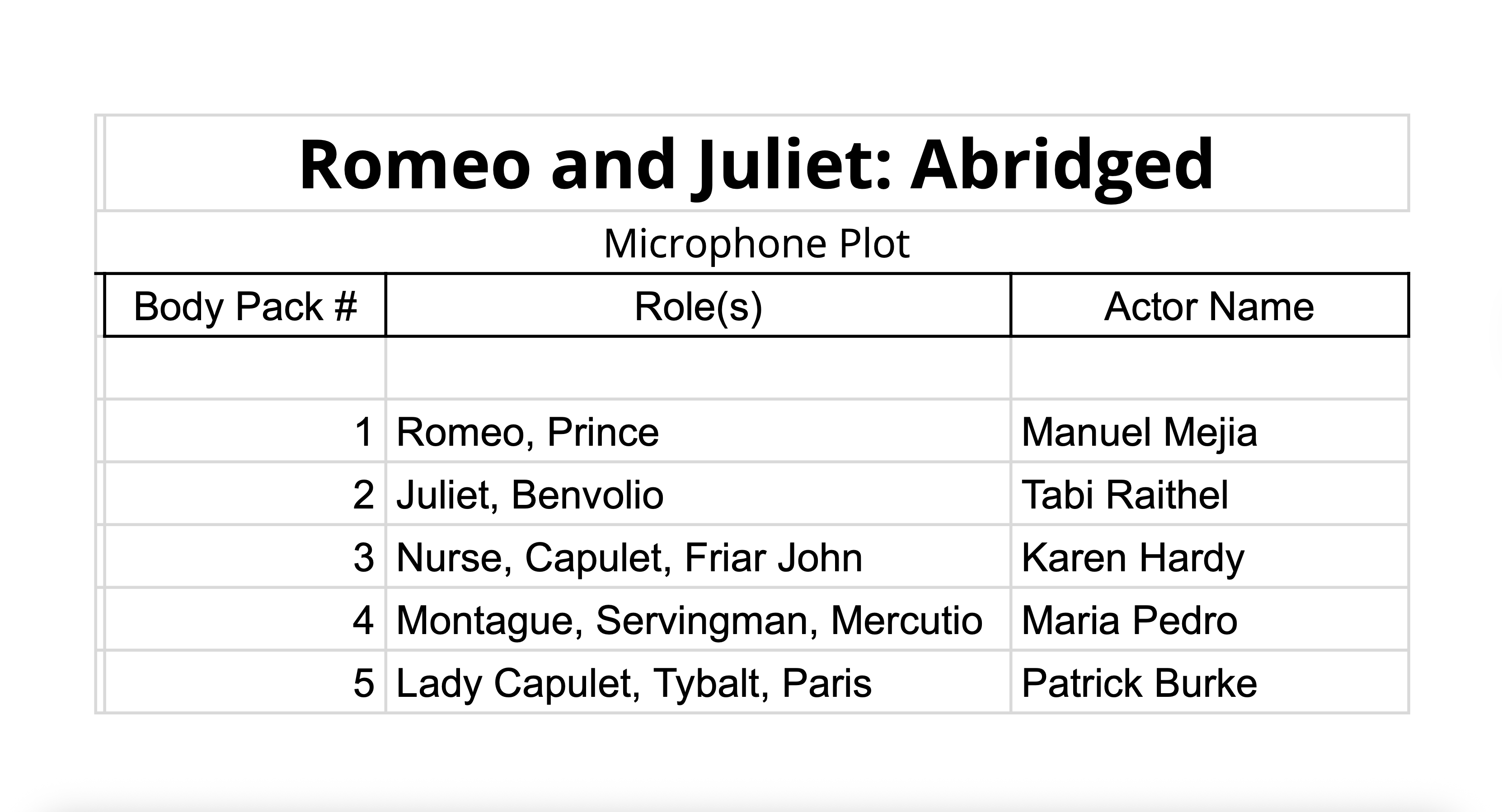1502x812 pixels.
Task: Select the 'Patrick Burke' actor cell
Action: coord(1209,682)
